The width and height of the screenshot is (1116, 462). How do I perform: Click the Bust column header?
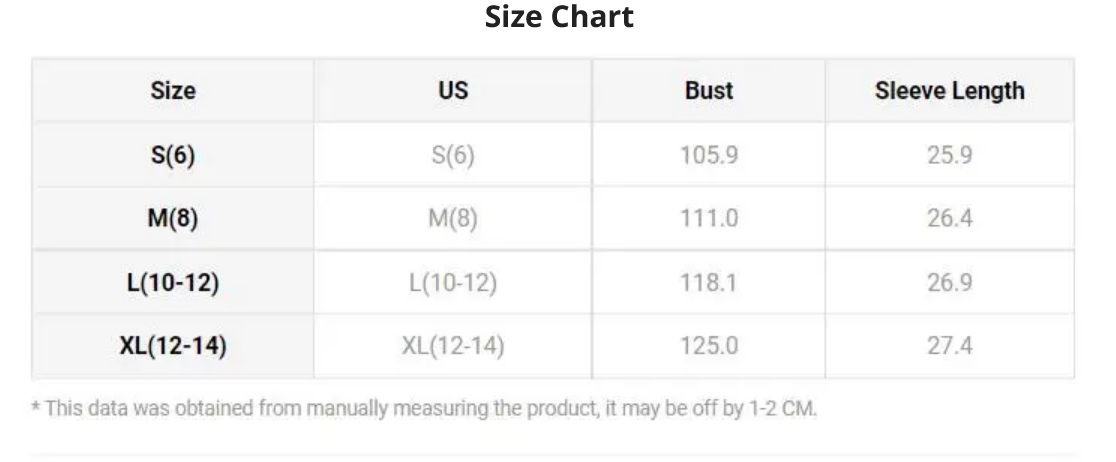(709, 90)
